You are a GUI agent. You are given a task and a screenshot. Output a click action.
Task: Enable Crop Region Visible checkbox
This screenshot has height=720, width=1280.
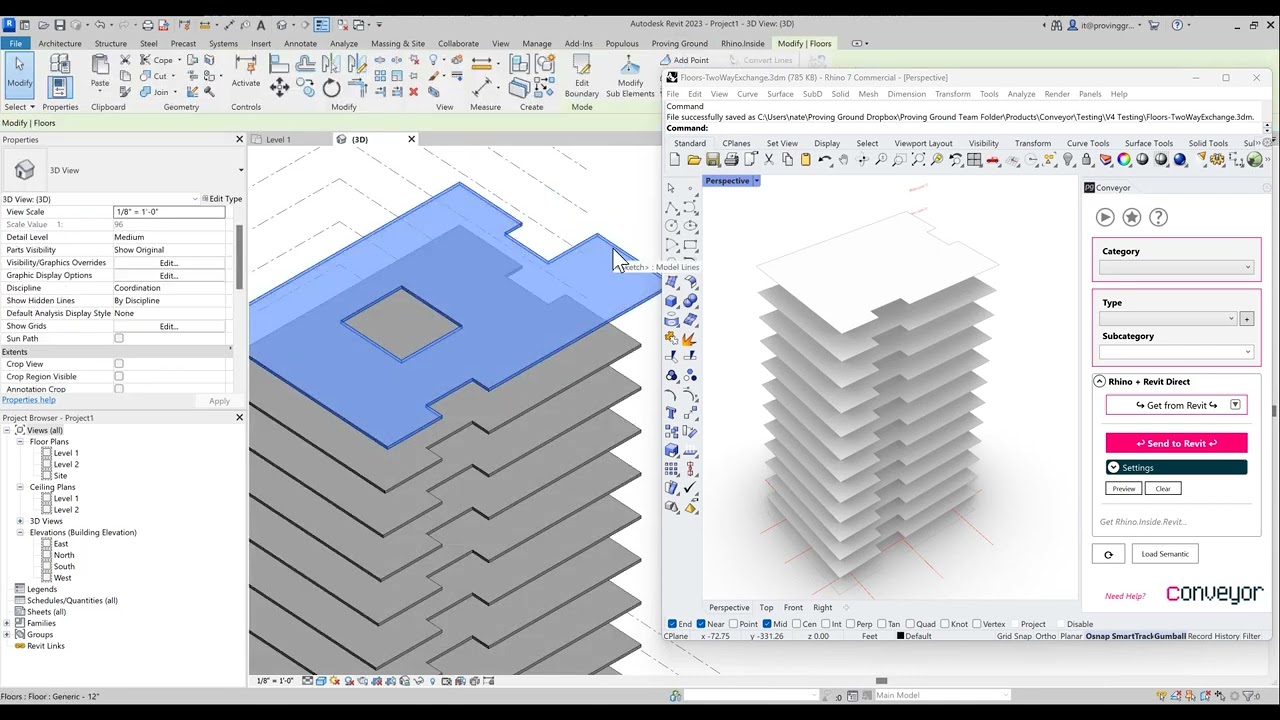click(x=119, y=377)
